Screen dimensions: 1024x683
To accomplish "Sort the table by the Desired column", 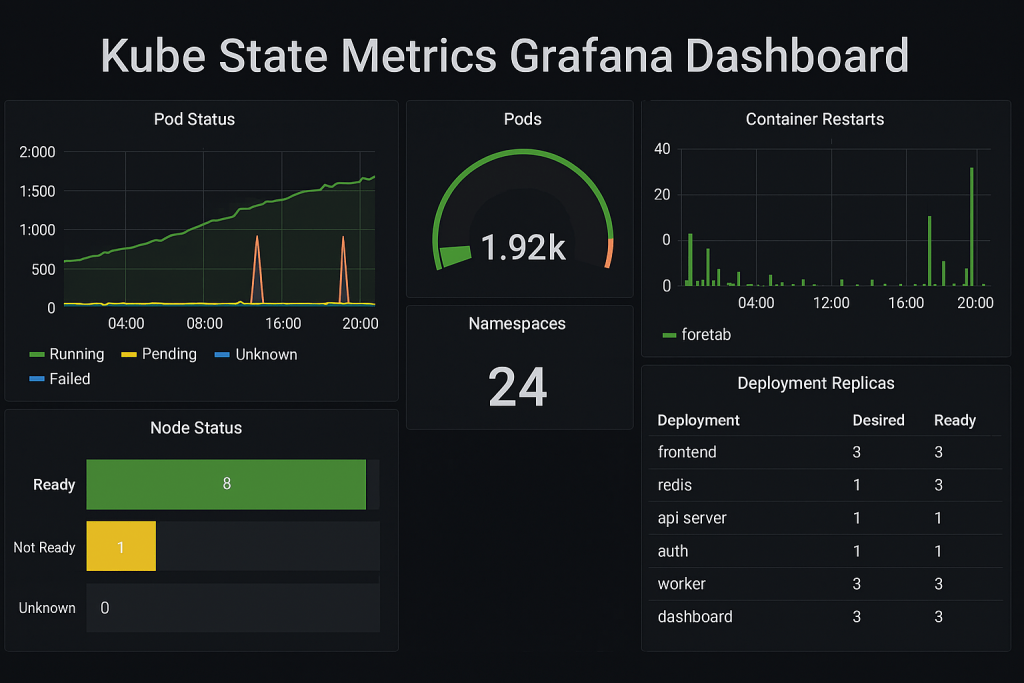I will (x=878, y=420).
